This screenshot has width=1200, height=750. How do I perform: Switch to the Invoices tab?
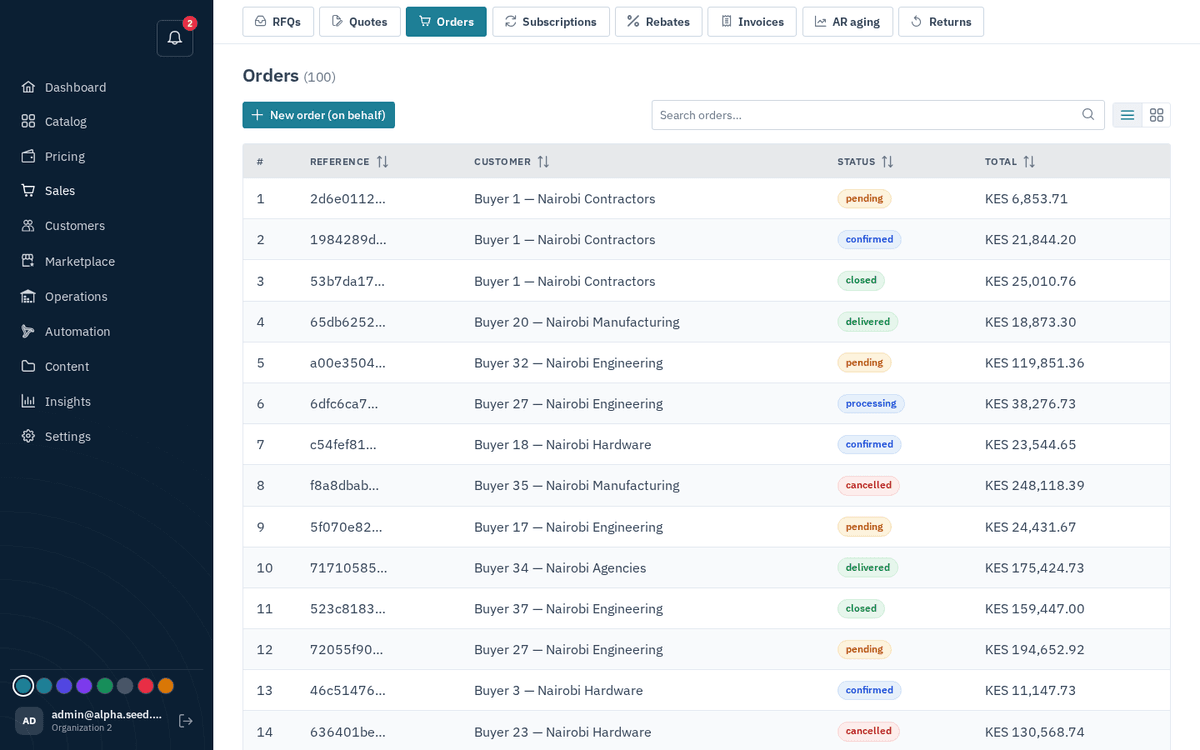point(752,22)
